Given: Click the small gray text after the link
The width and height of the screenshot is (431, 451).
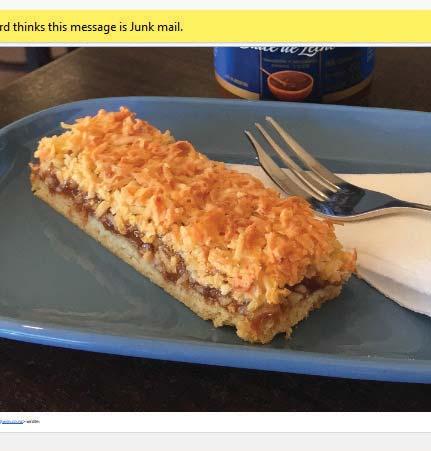Looking at the screenshot, I should click(32, 422).
